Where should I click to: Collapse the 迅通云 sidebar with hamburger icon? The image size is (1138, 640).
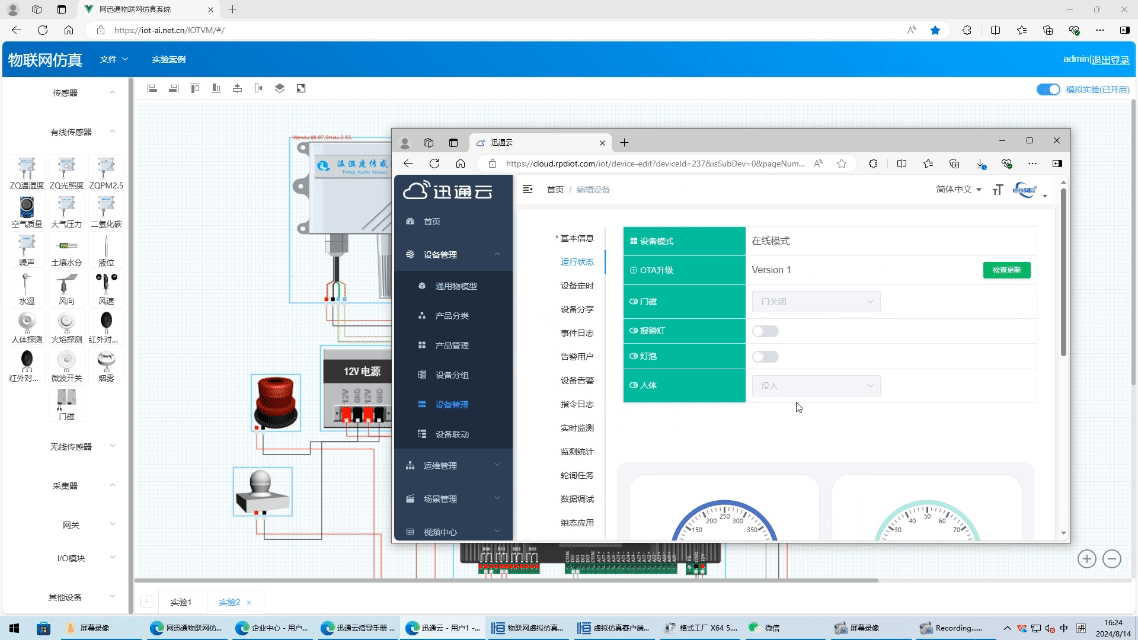point(528,189)
